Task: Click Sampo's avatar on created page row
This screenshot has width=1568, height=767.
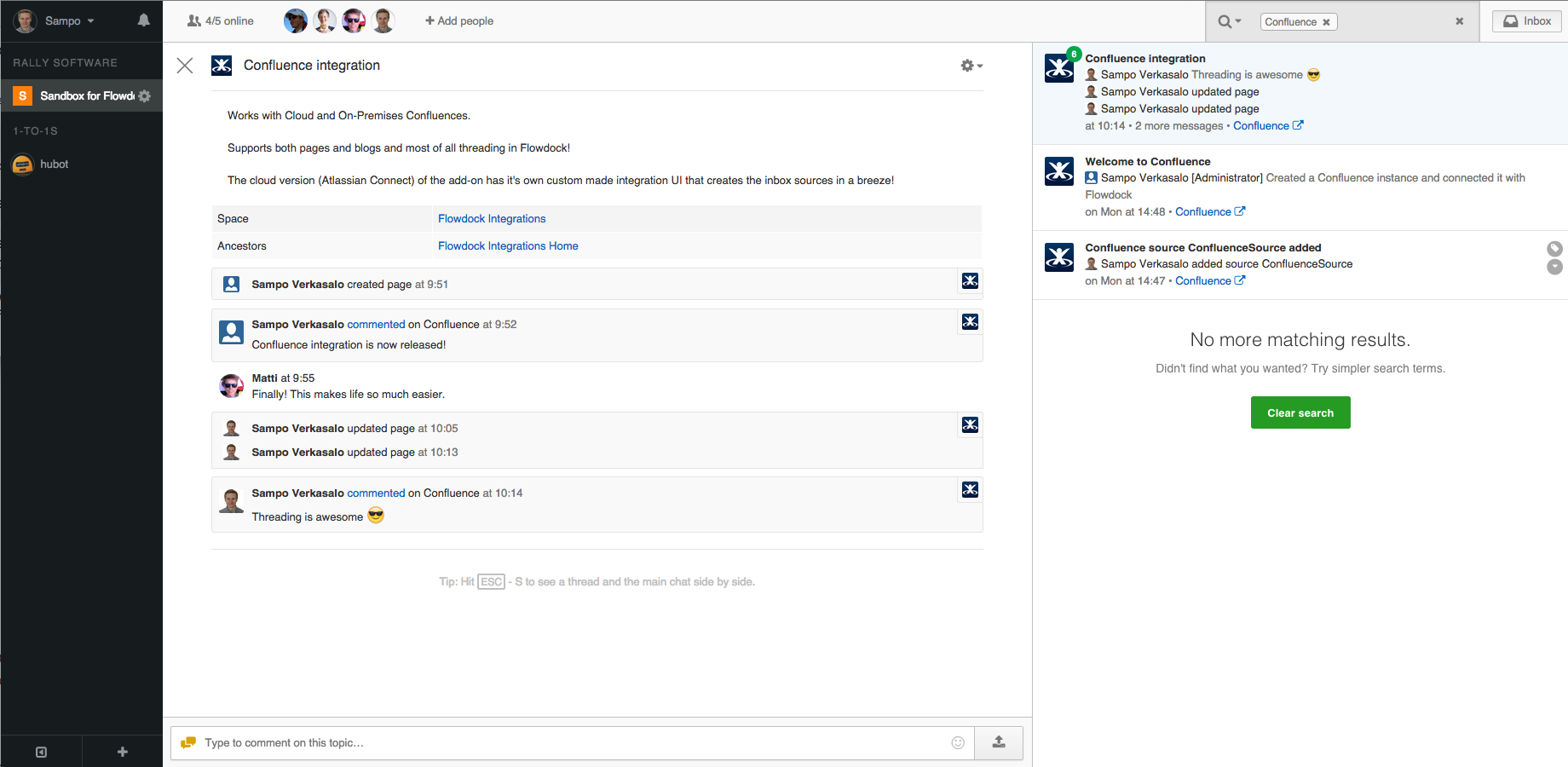Action: (x=231, y=285)
